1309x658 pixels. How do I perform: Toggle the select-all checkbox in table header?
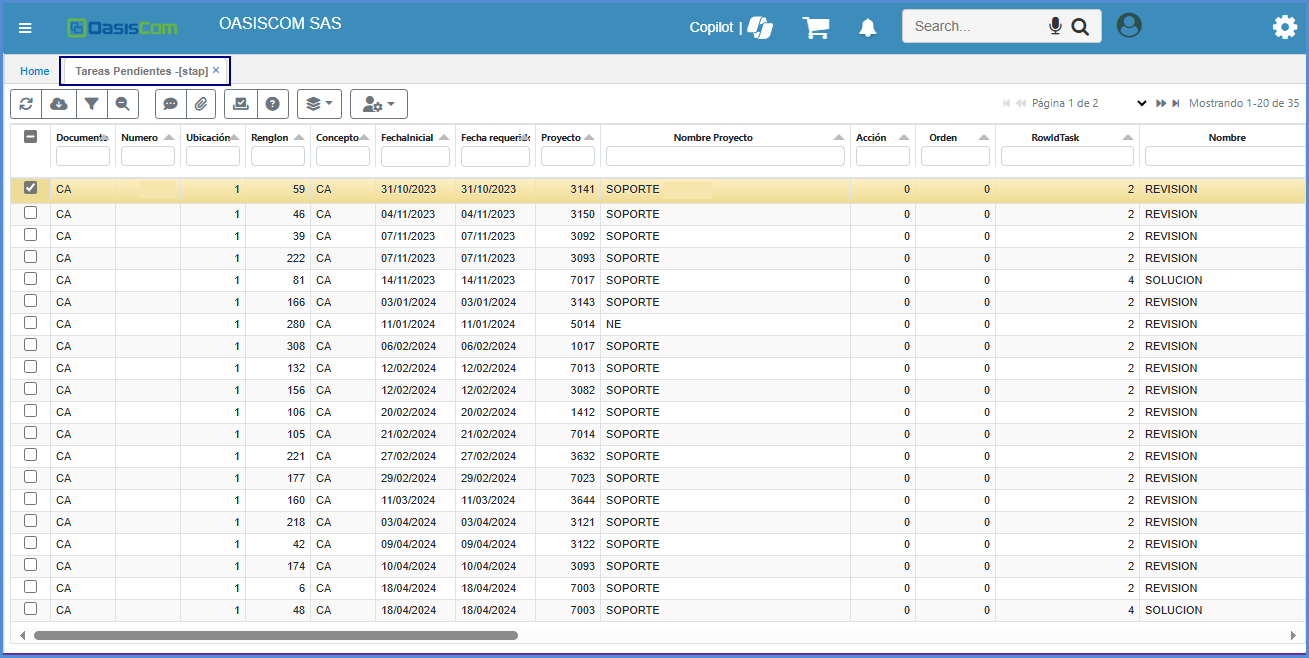point(30,137)
